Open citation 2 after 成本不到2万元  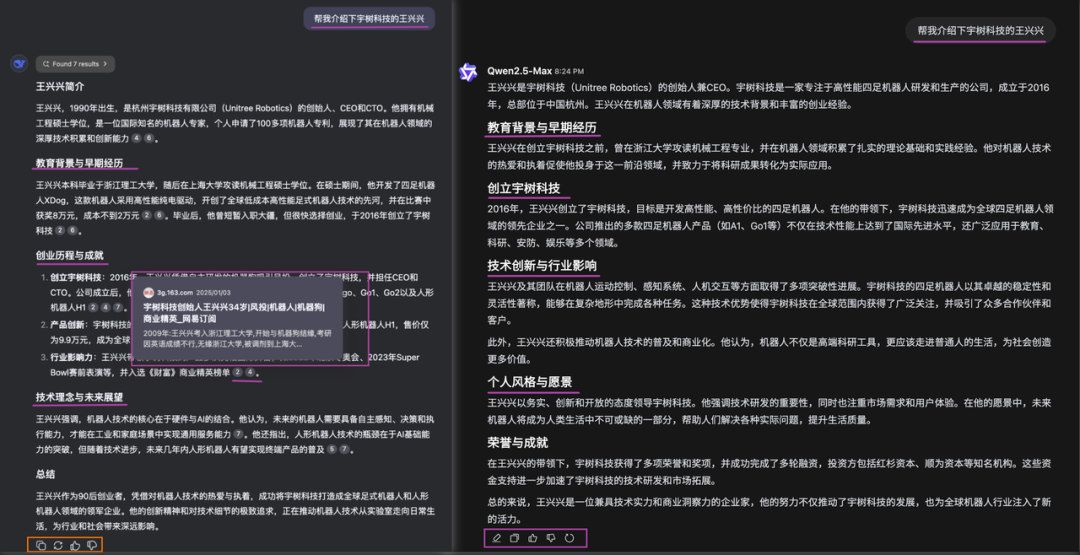click(146, 216)
